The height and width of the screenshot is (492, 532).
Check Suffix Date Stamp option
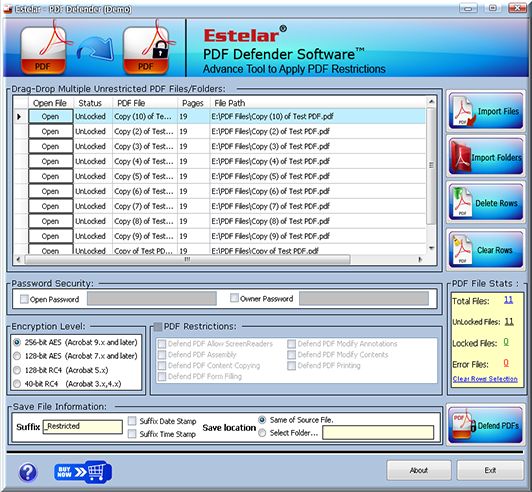coord(132,421)
